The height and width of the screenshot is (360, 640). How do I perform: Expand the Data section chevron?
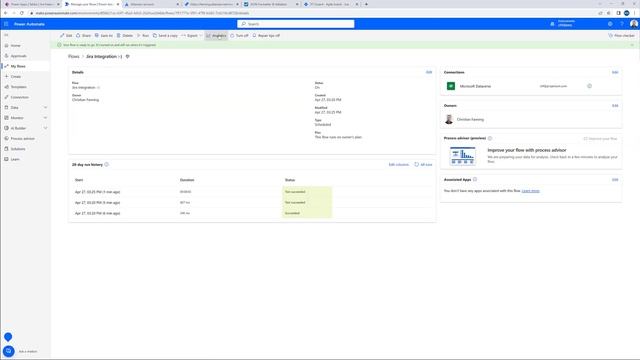[x=45, y=107]
